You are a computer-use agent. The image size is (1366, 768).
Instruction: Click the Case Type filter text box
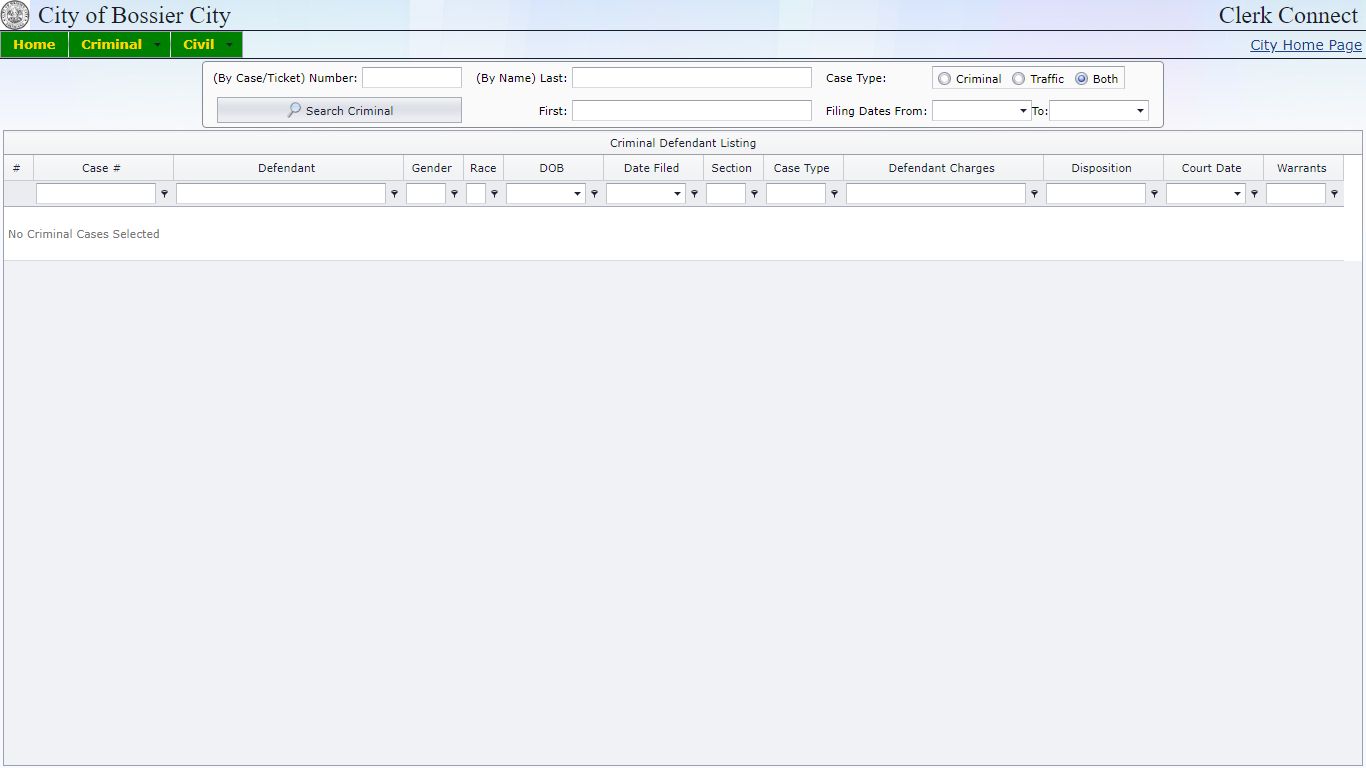pos(796,194)
